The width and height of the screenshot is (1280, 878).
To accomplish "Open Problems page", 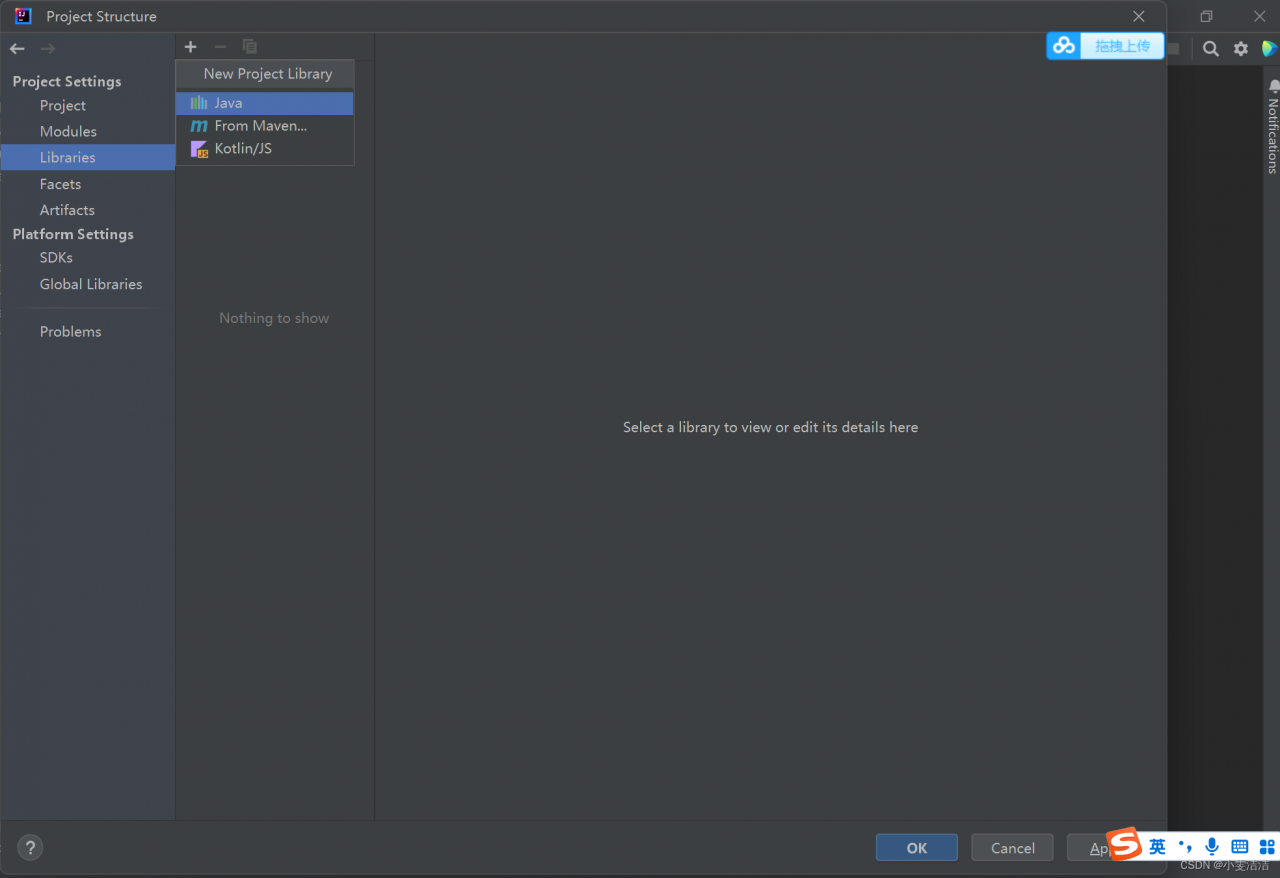I will tap(70, 331).
